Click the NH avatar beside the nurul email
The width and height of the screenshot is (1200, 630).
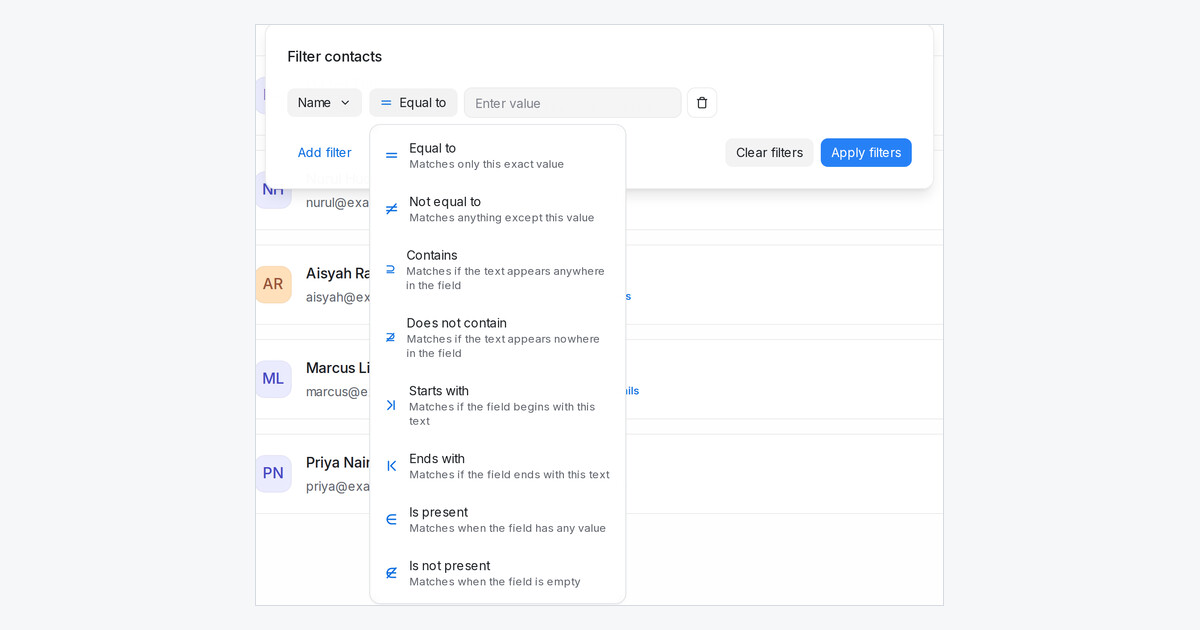pos(273,189)
